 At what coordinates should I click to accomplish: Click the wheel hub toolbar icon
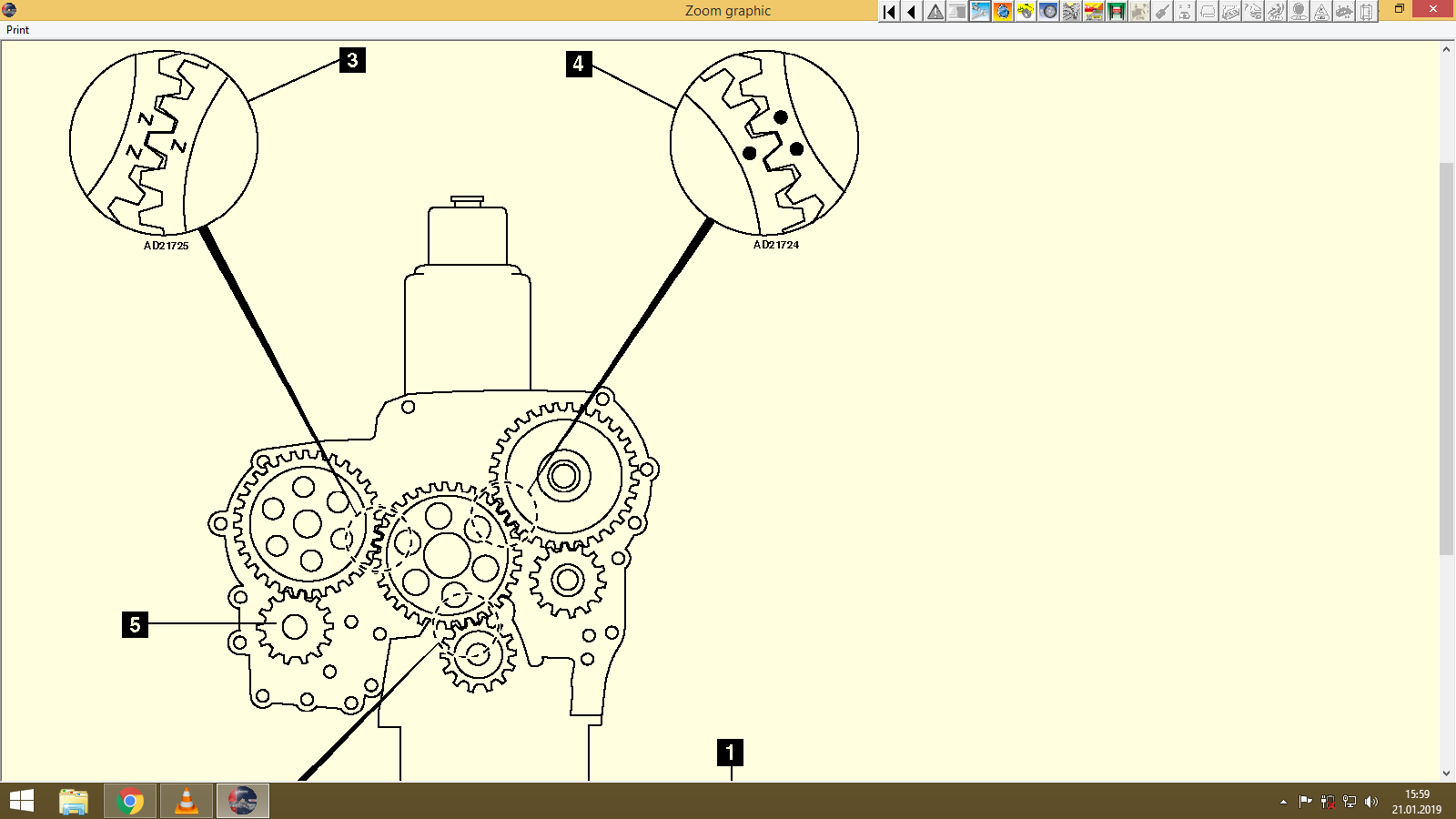coord(1047,12)
